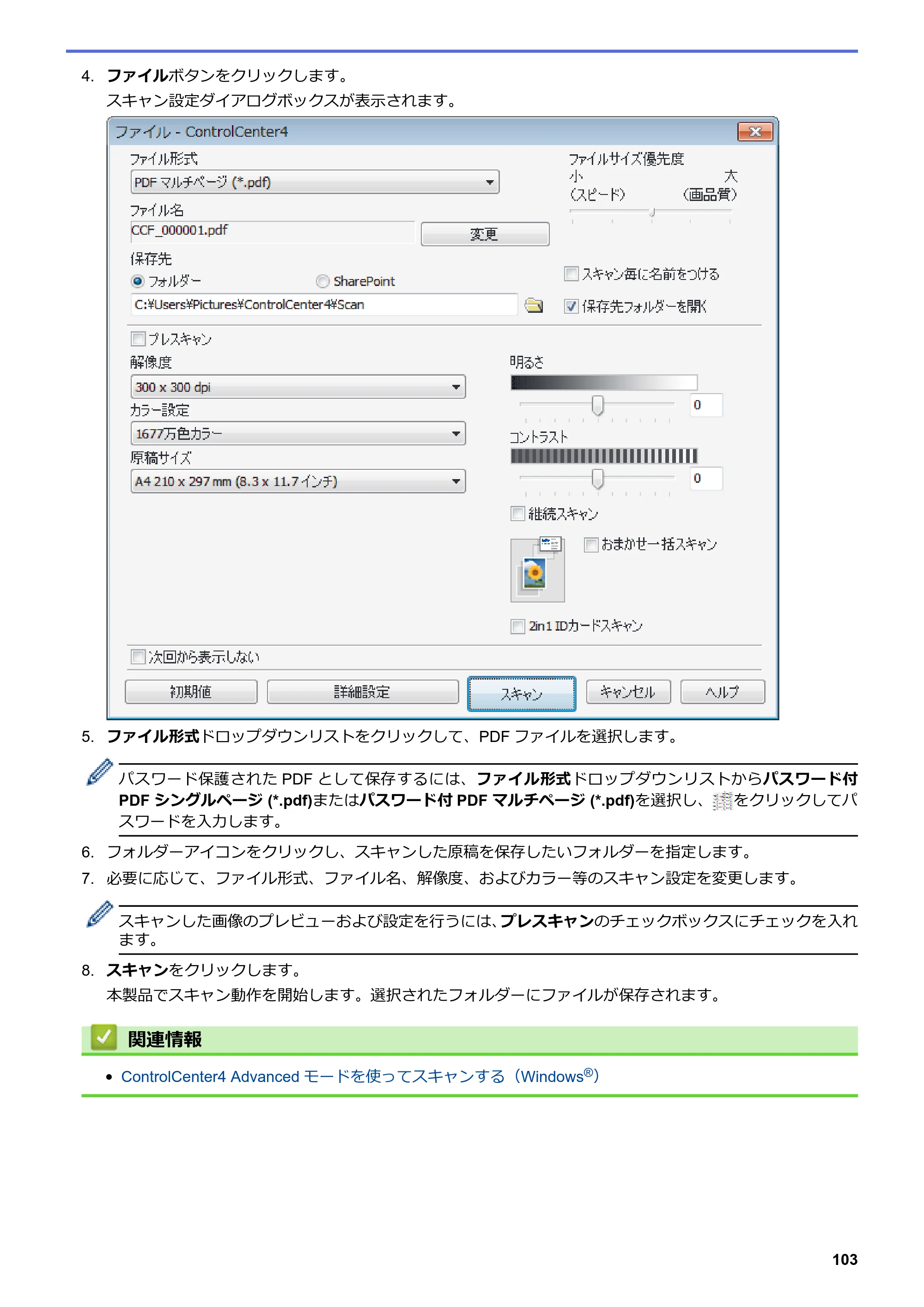Check the 2in1 IDカードスキャン option
Screen dimensions: 924x1307
click(x=517, y=626)
